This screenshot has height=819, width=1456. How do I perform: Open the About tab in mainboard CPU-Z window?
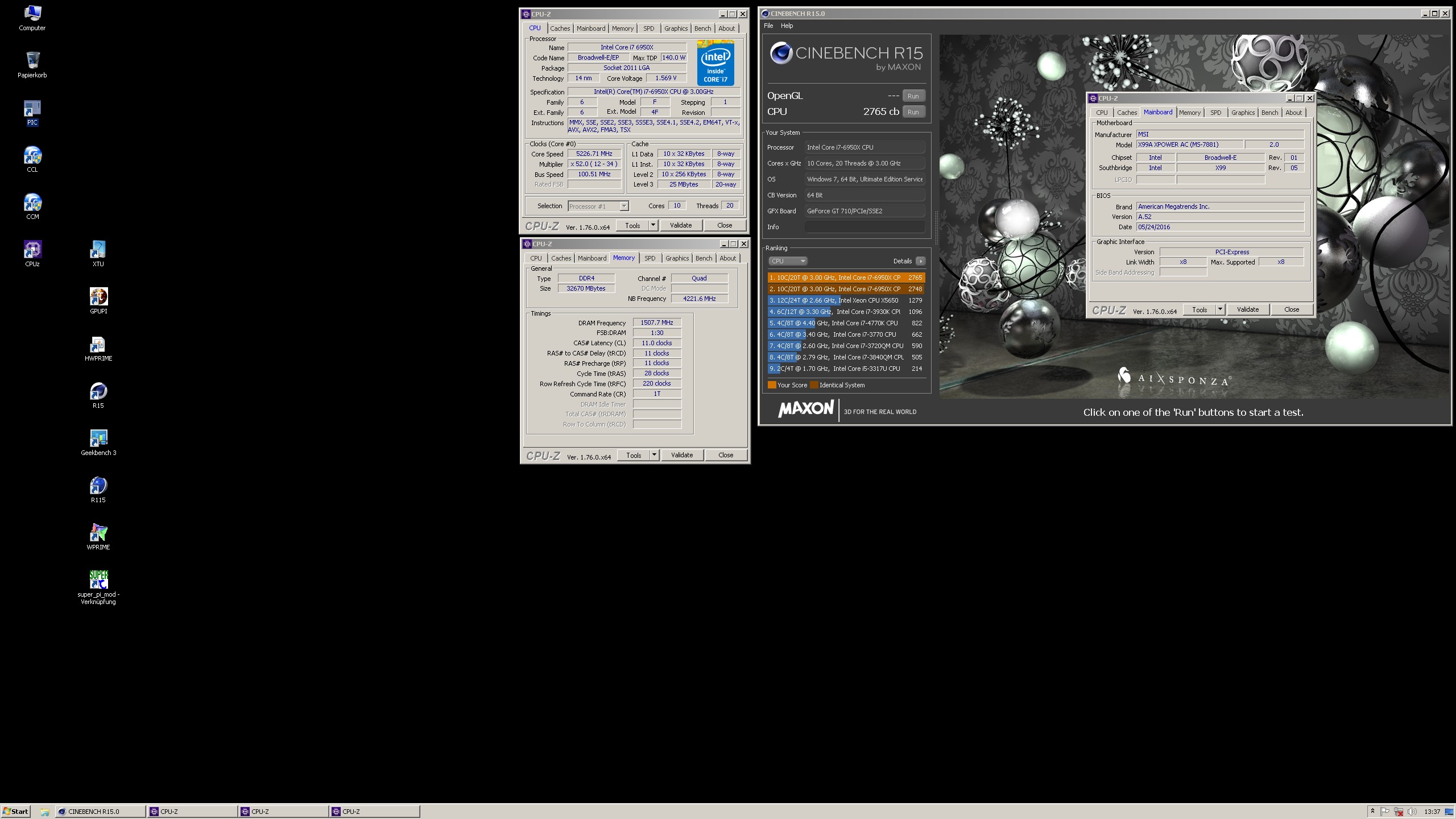pos(1293,113)
